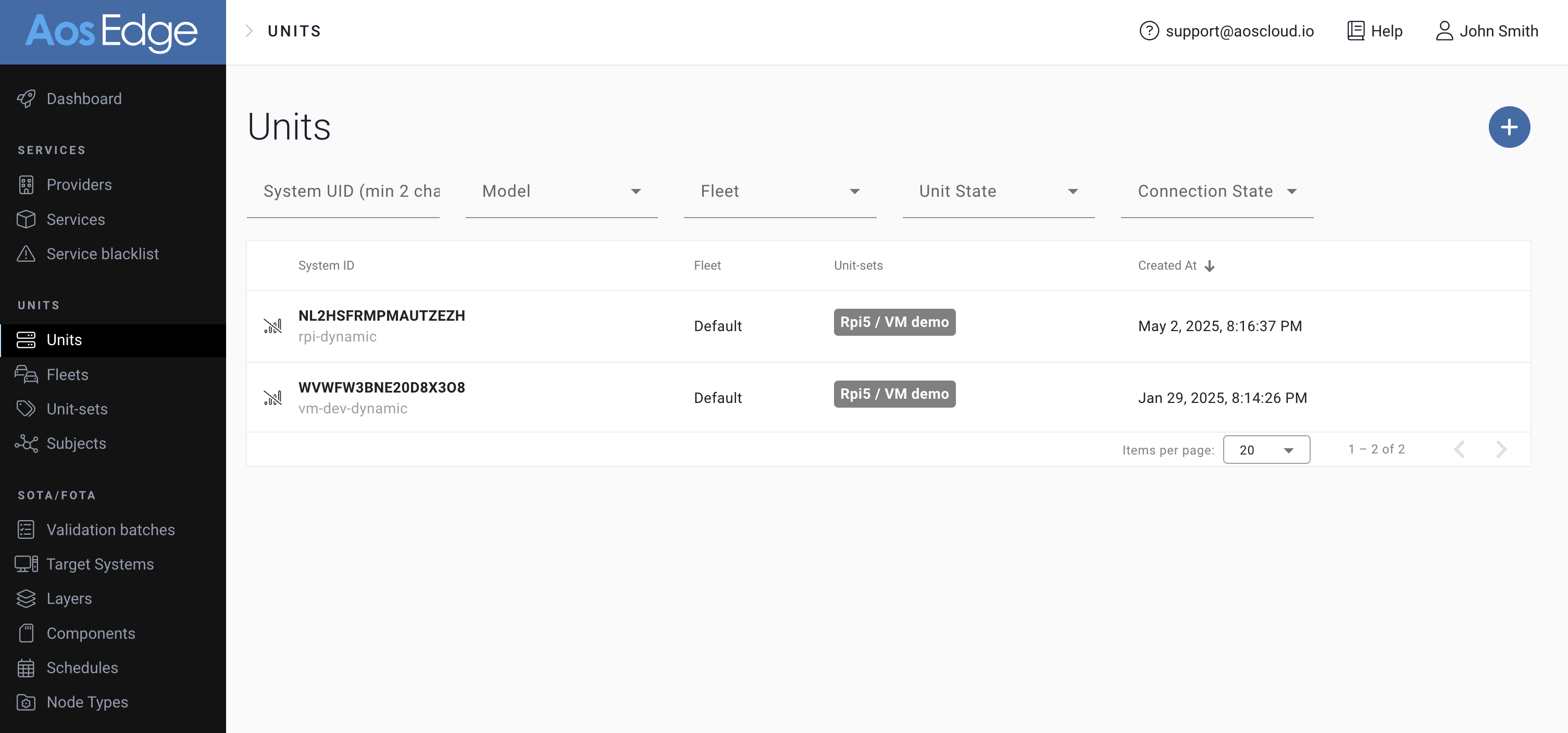Click the Subjects nodes icon in sidebar
Viewport: 1568px width, 733px height.
click(26, 444)
